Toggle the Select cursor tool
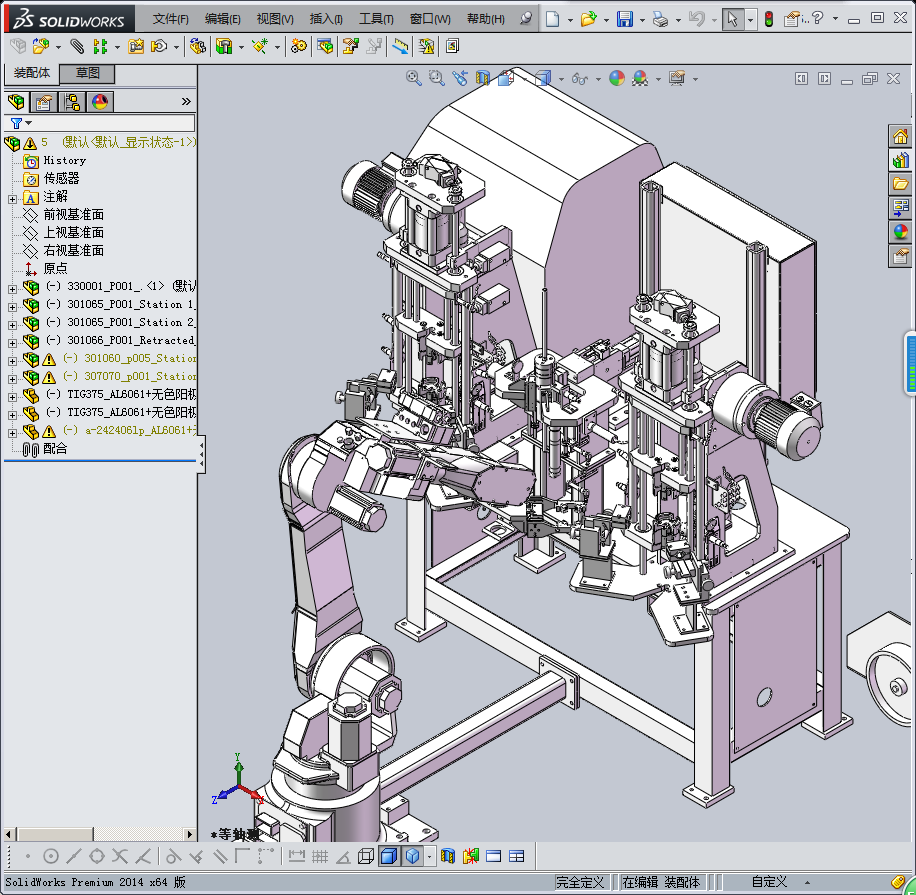Image resolution: width=916 pixels, height=895 pixels. [x=732, y=19]
